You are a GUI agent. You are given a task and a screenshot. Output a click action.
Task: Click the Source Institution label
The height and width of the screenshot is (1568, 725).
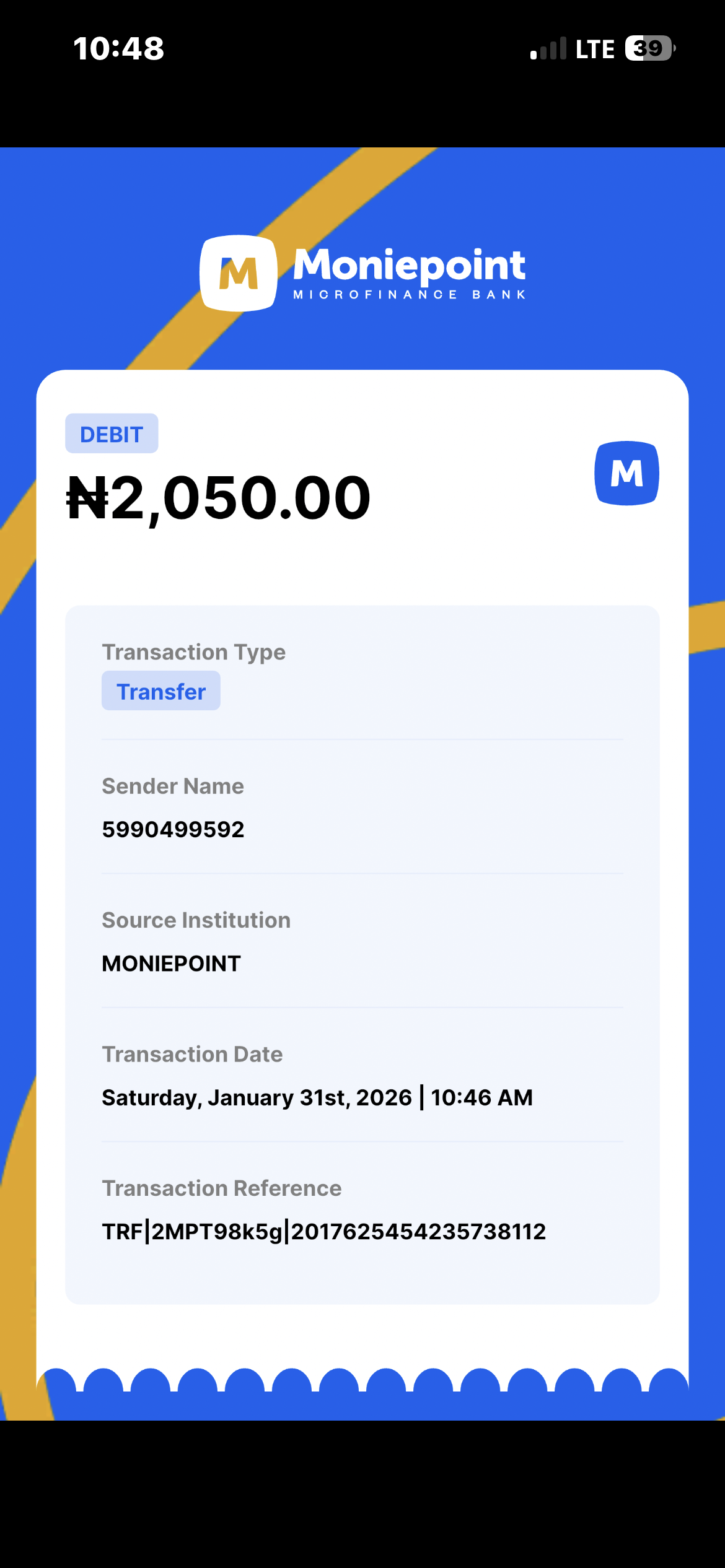196,920
